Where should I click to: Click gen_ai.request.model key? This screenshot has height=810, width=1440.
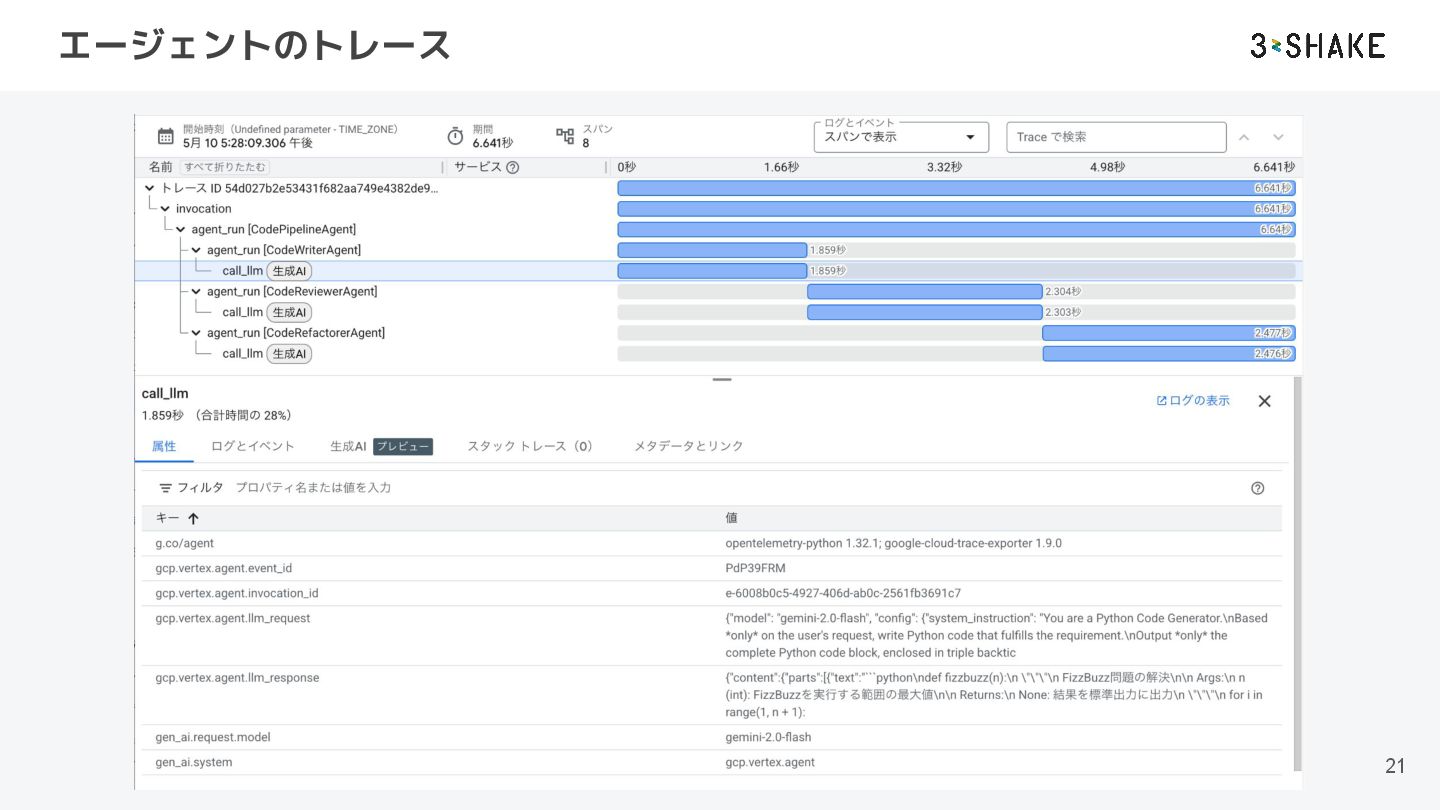pos(213,737)
